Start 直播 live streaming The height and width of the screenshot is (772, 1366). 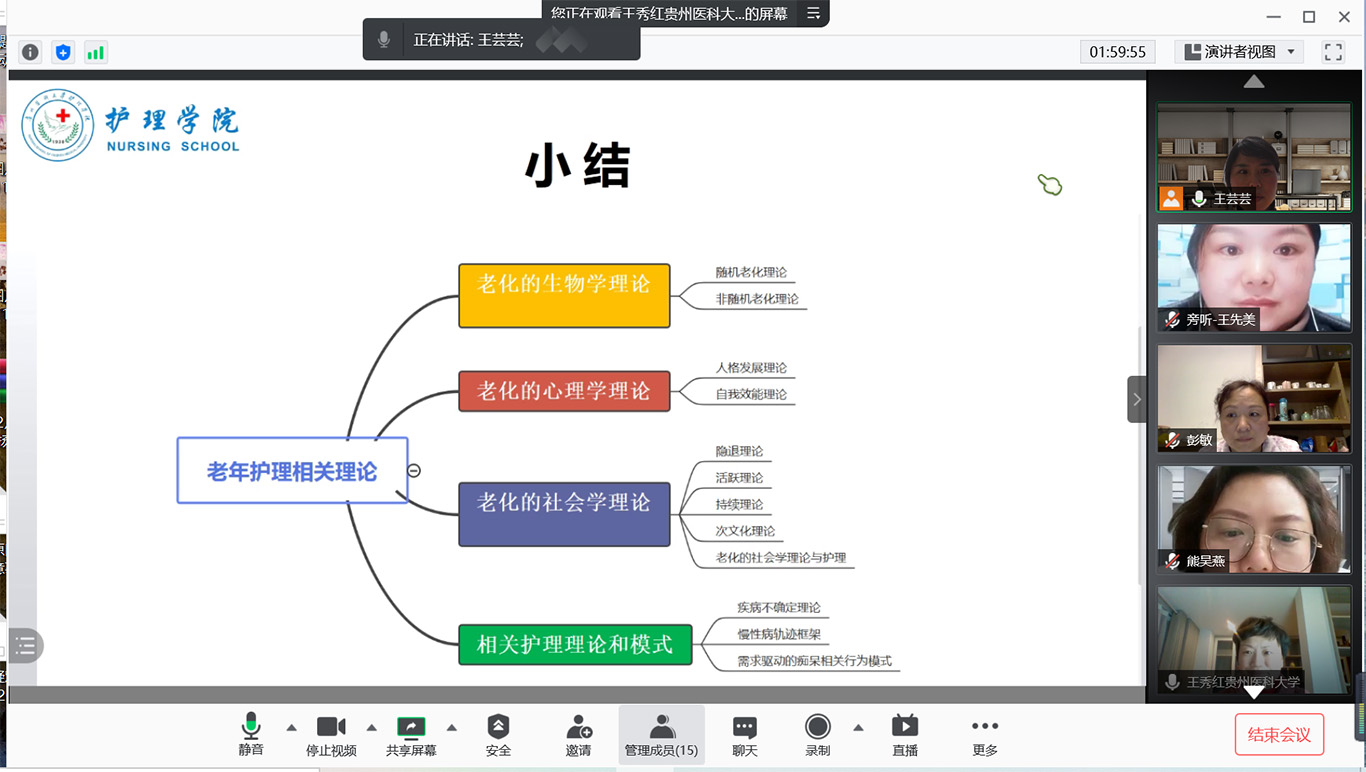[x=904, y=735]
